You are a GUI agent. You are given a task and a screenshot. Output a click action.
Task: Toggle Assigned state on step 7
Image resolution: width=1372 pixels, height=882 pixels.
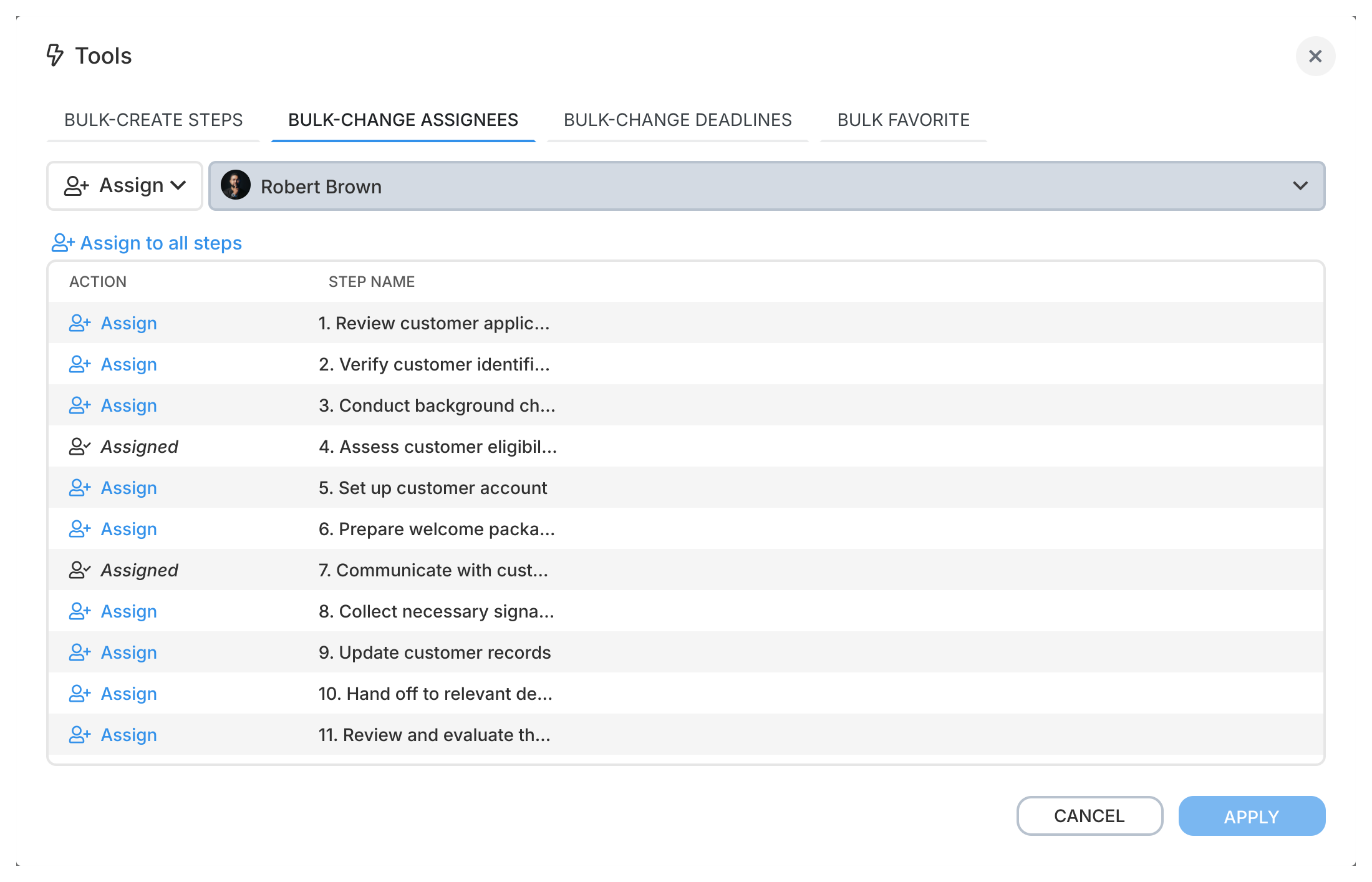click(139, 570)
